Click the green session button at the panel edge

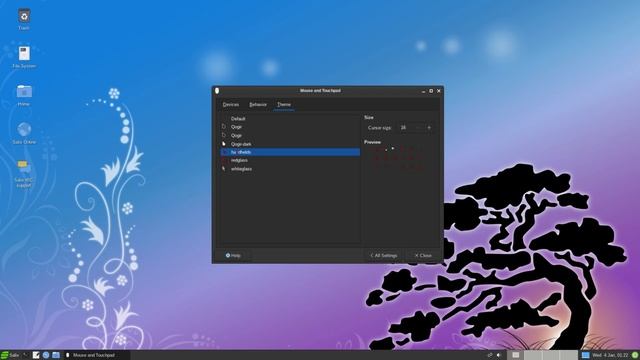click(x=635, y=355)
